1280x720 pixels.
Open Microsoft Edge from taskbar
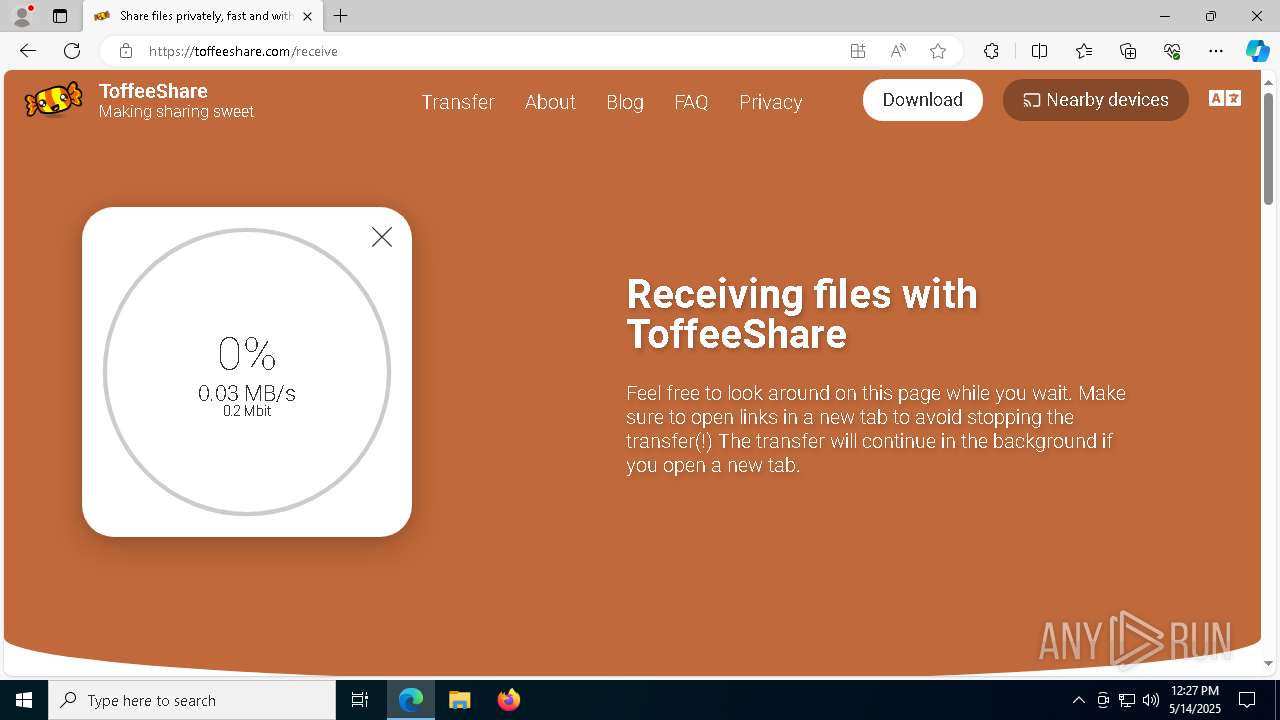411,700
